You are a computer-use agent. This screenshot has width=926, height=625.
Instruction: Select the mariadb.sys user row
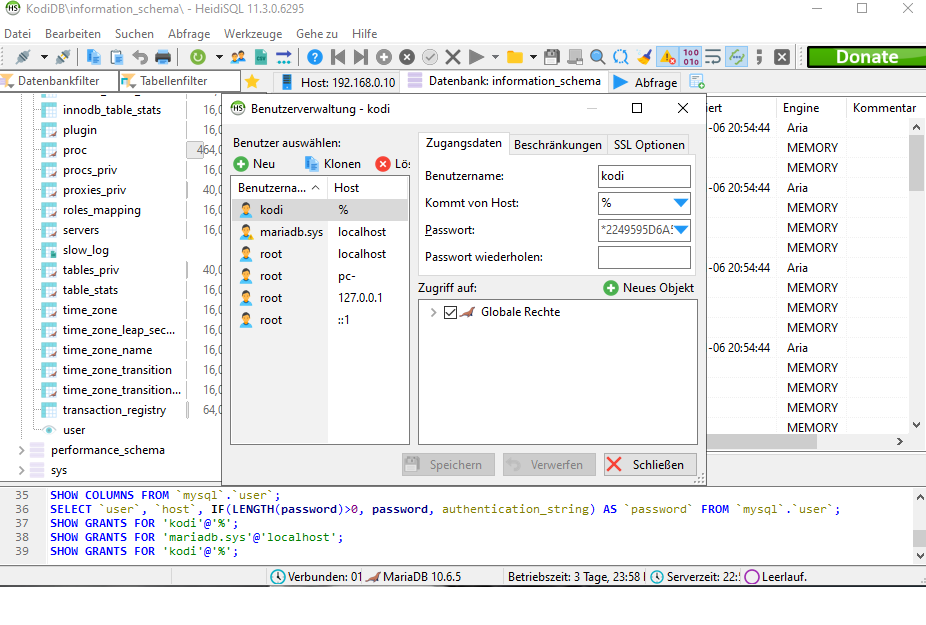(319, 232)
